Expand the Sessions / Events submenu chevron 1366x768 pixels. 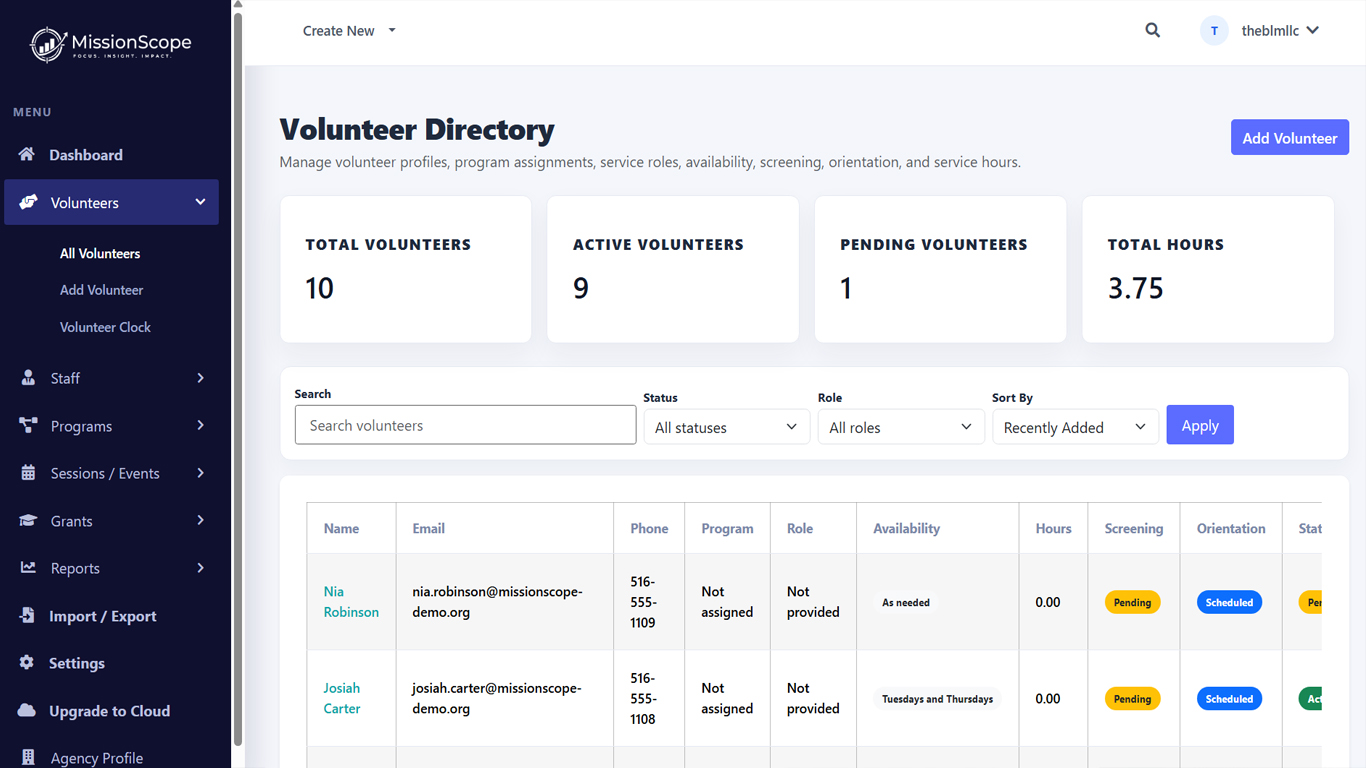click(200, 473)
